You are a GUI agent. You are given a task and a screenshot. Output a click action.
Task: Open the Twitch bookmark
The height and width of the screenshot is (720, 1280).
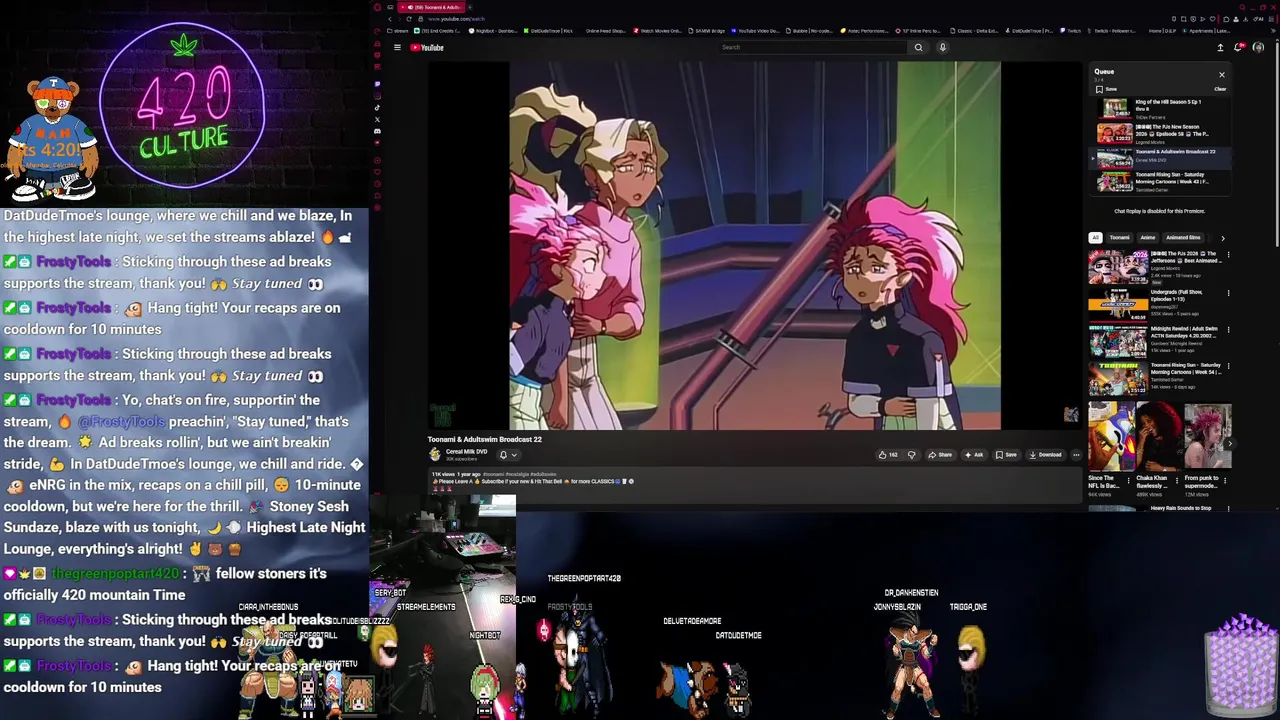click(x=1071, y=31)
